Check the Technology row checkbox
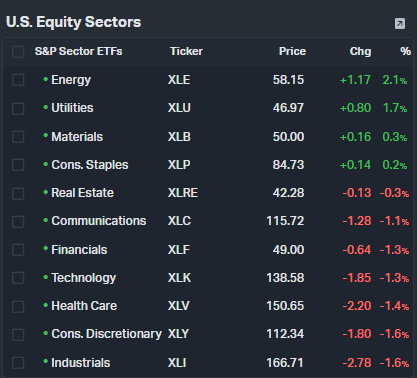 18,278
